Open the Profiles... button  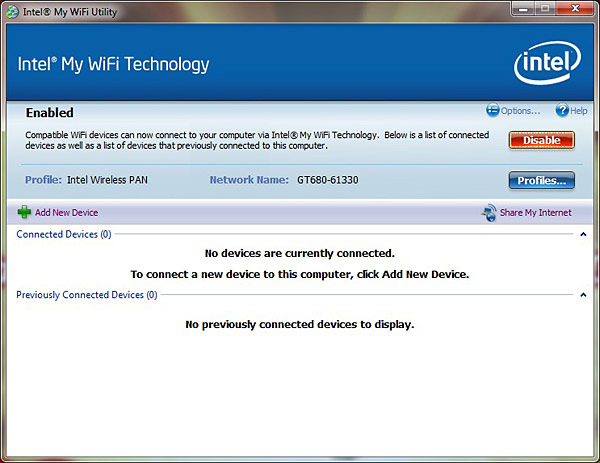(x=541, y=181)
